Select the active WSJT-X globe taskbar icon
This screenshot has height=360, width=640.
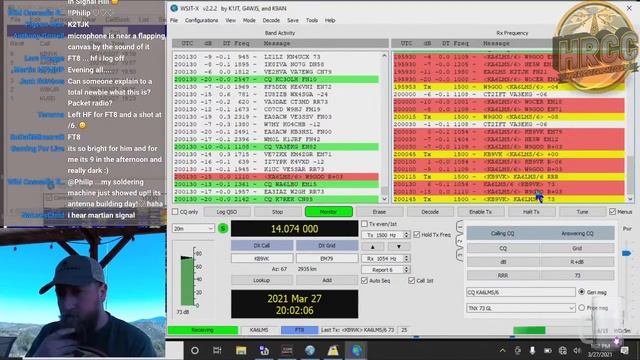[x=356, y=350]
